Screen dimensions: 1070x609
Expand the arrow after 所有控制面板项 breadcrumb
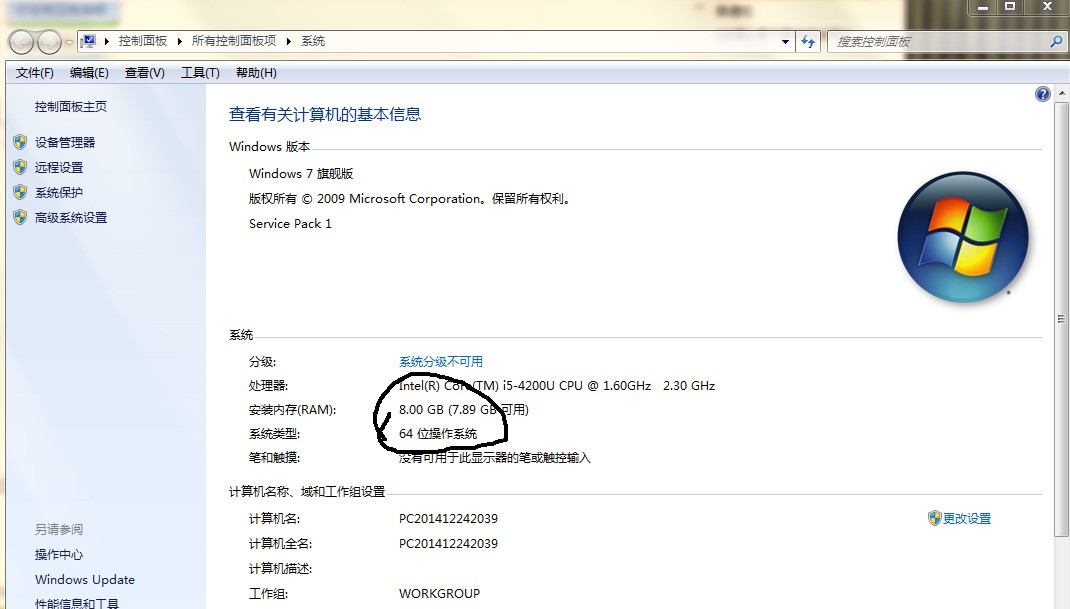point(289,41)
